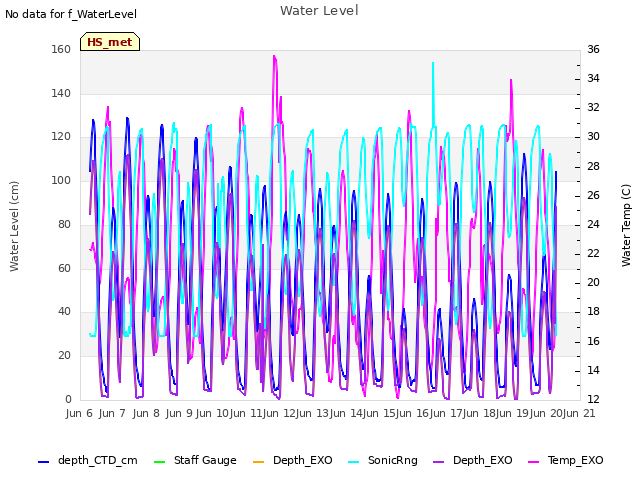Select the SonicRng legend label

tap(393, 460)
